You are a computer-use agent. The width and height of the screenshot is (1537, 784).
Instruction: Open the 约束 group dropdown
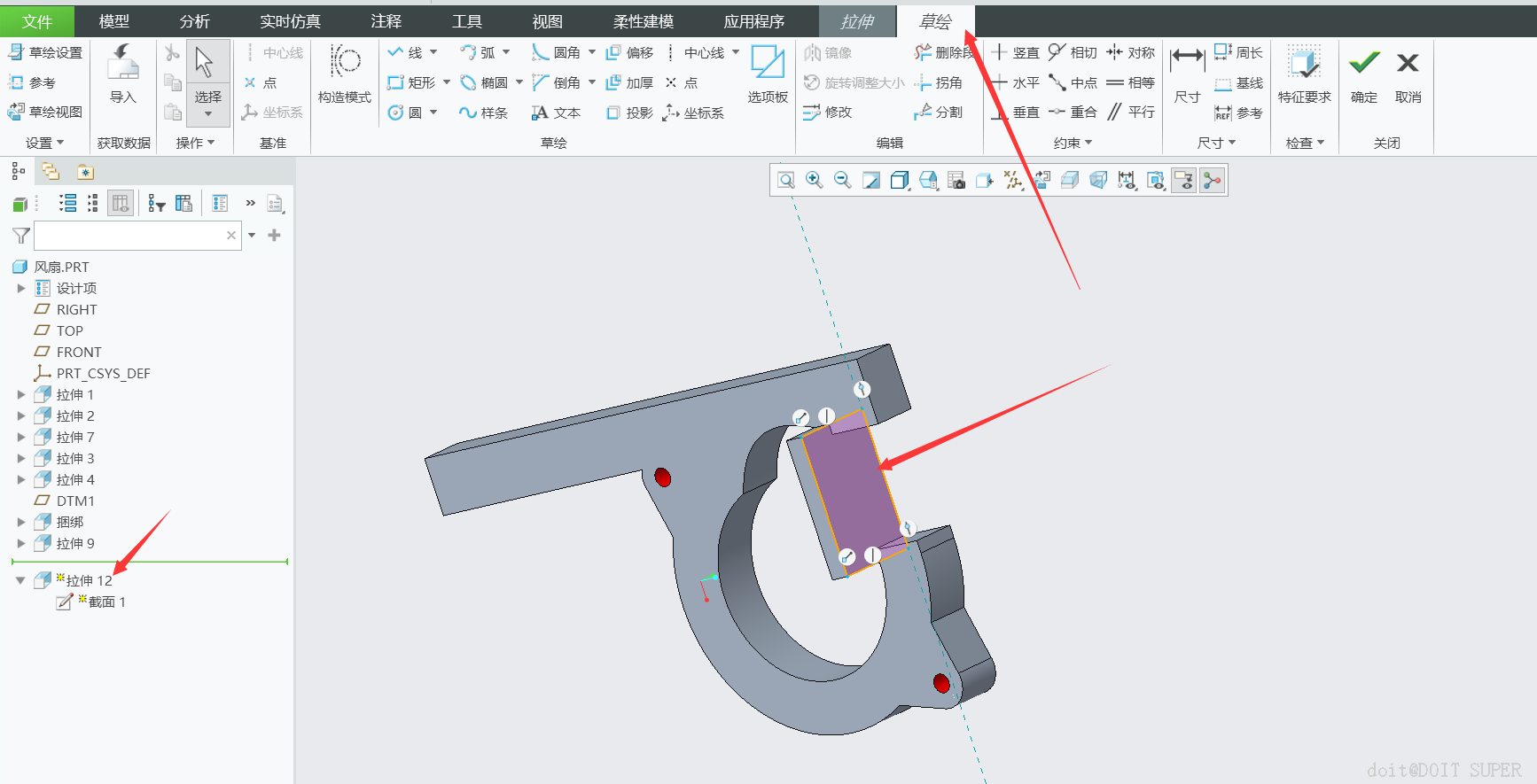tap(1073, 143)
